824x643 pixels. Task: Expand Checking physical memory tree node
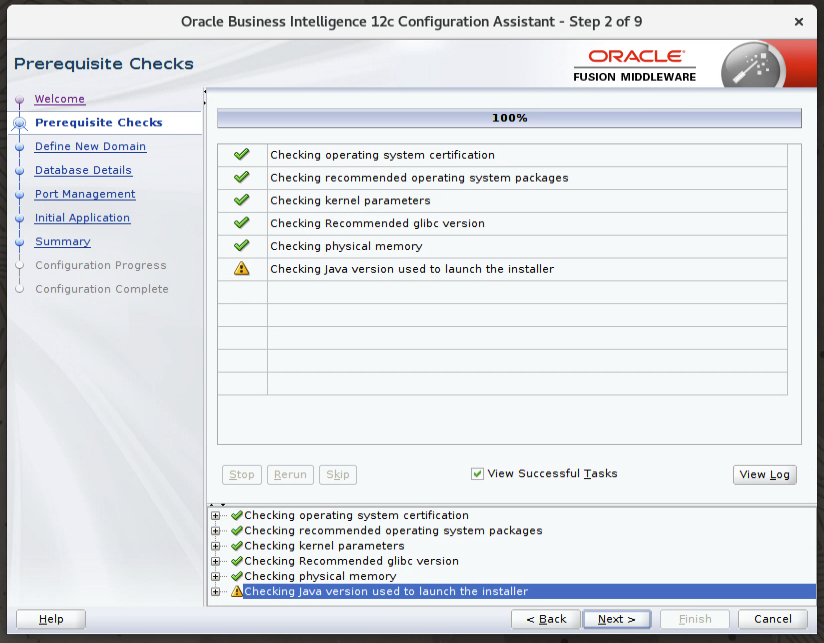(x=215, y=576)
